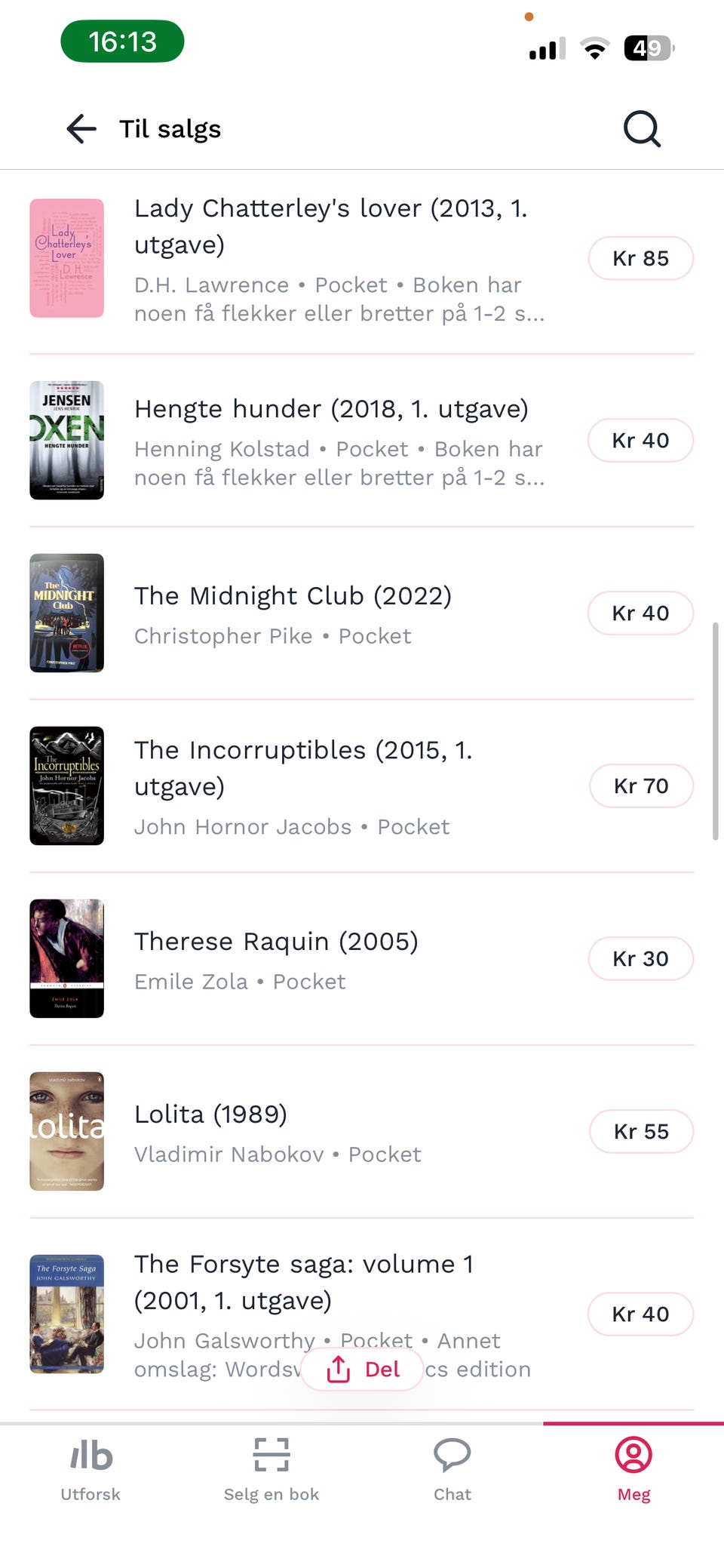Select the Lolita (1989) listing title
Image resolution: width=724 pixels, height=1568 pixels.
tap(210, 1115)
